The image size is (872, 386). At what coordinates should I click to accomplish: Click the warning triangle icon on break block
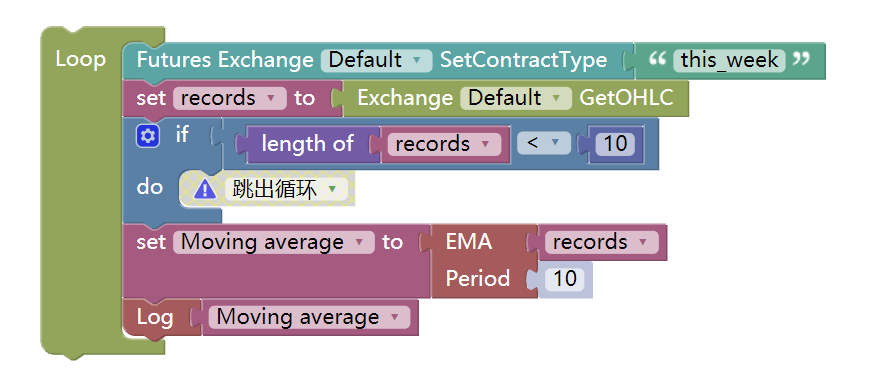[x=205, y=190]
